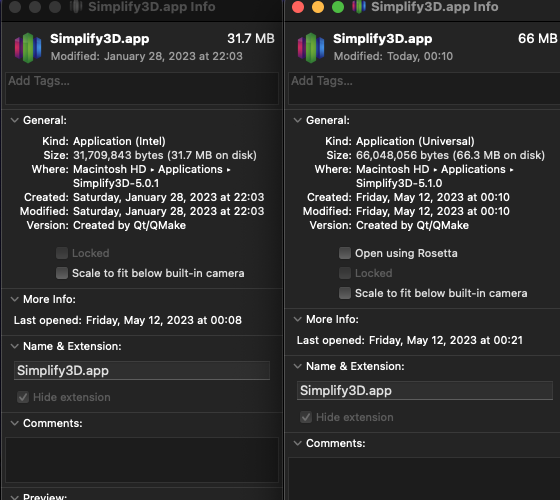Collapse Name & Extension section in left window

click(15, 346)
